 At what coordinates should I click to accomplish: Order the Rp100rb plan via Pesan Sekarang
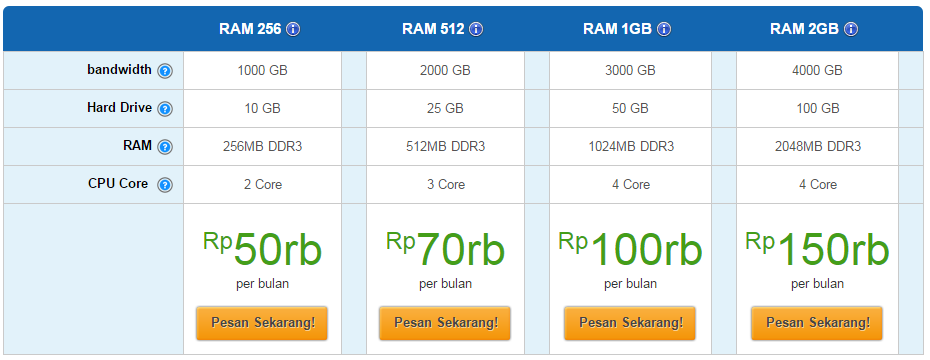[x=630, y=323]
